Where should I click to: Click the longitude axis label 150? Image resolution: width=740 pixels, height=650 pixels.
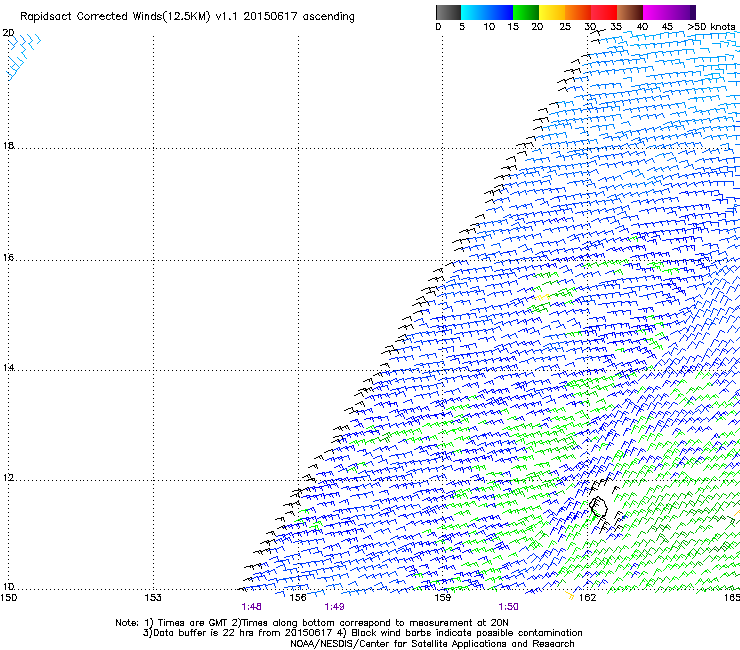(x=8, y=598)
